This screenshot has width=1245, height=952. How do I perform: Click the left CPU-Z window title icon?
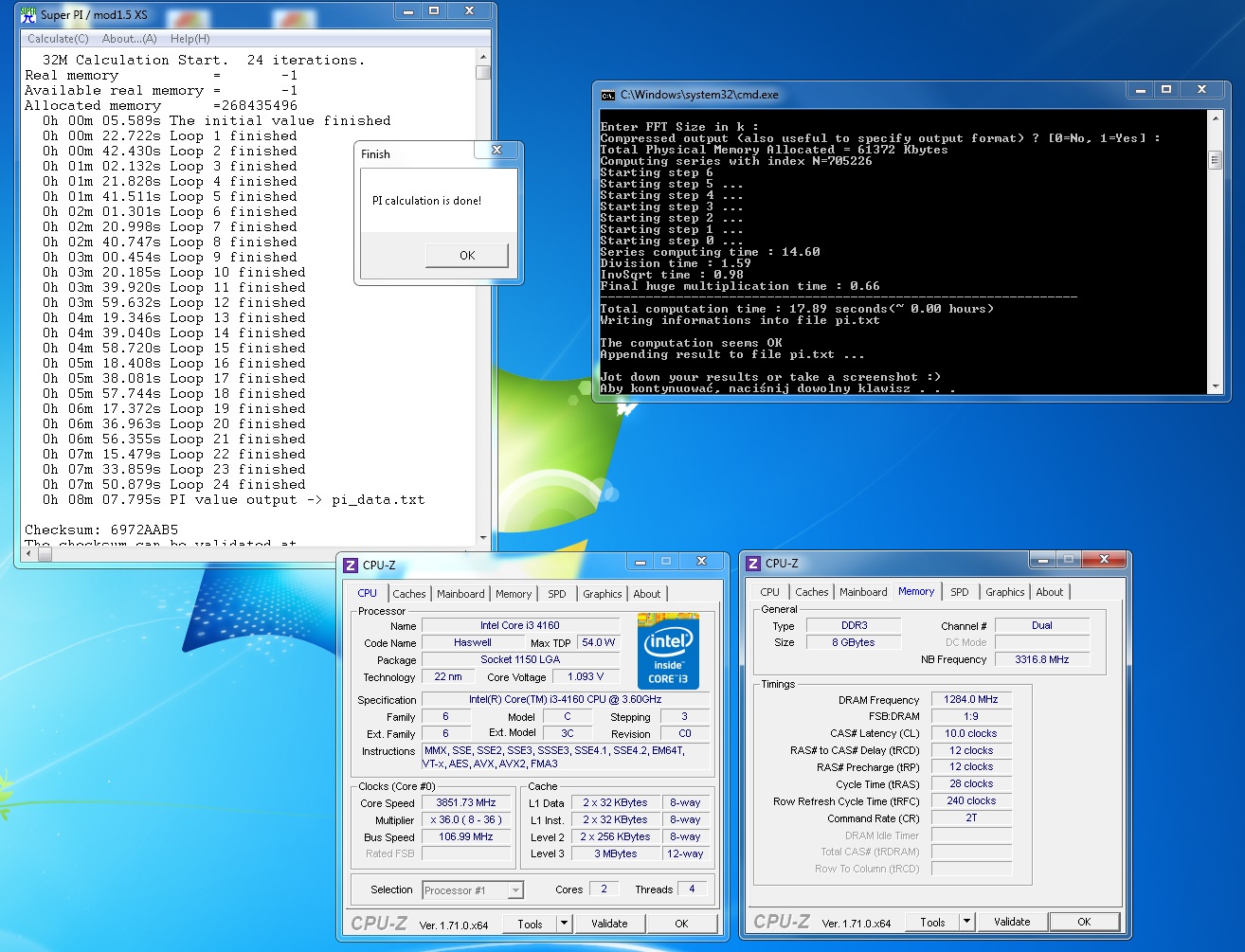[x=351, y=566]
